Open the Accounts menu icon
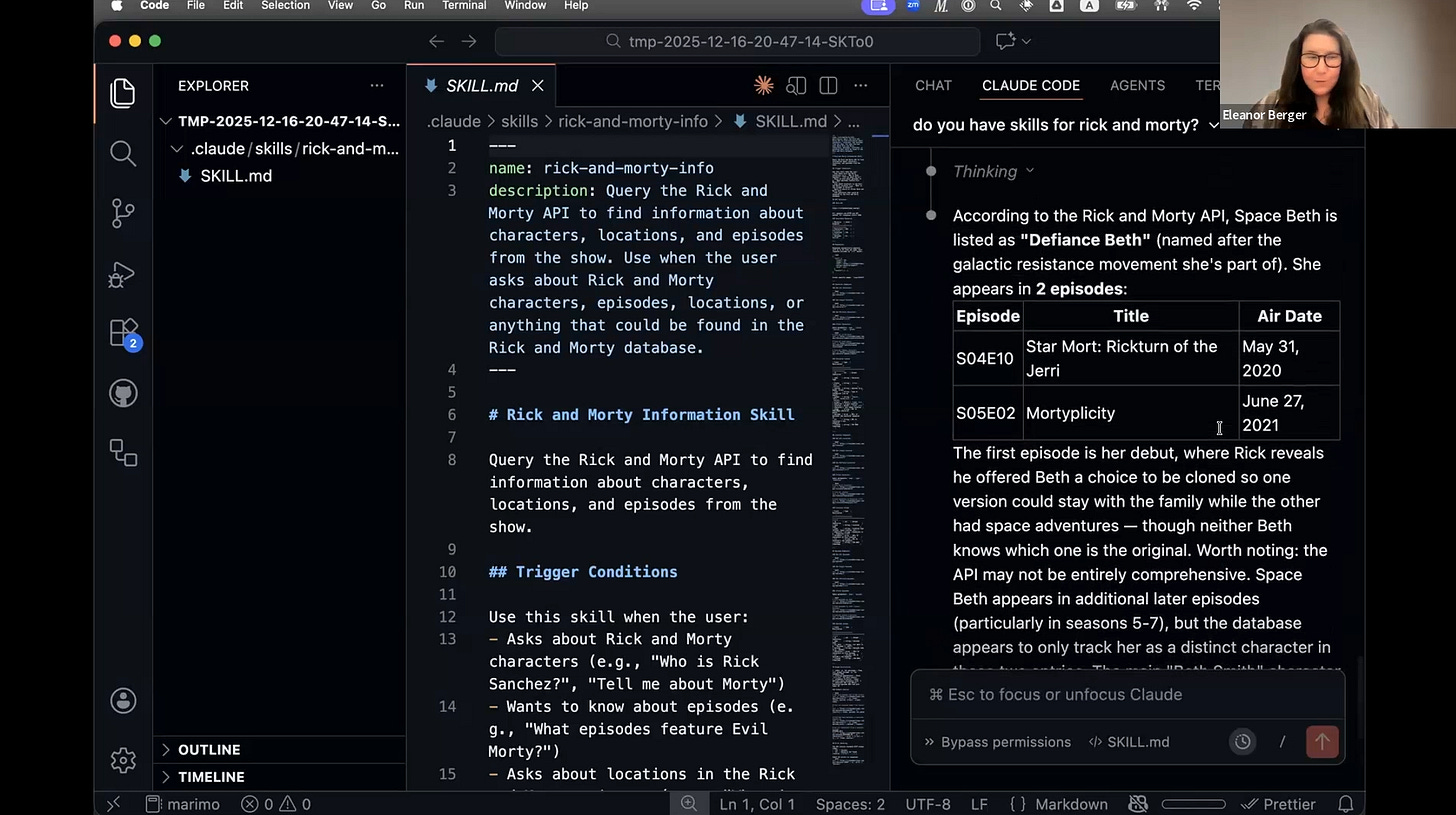Screen dimensions: 1456x815 [x=123, y=701]
